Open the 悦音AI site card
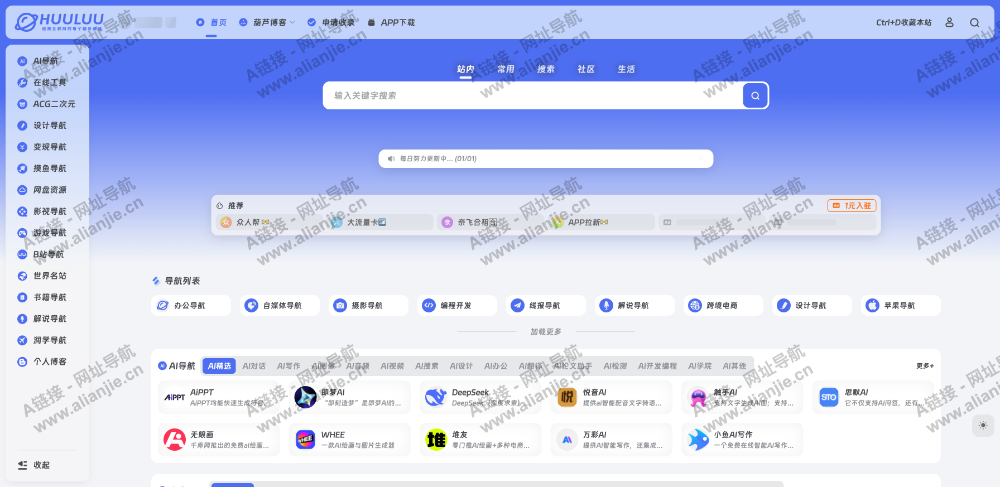The width and height of the screenshot is (1000, 487). click(611, 397)
